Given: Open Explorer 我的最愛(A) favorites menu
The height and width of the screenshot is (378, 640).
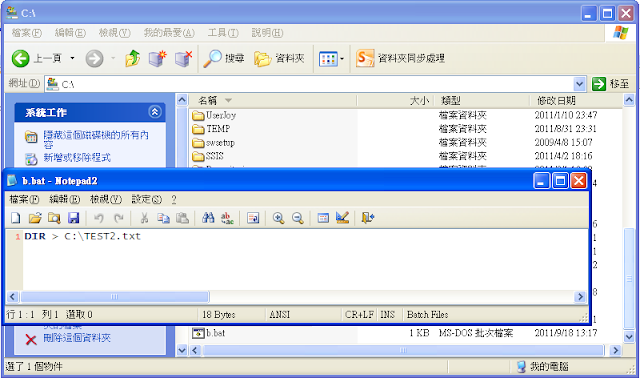Looking at the screenshot, I should click(x=169, y=33).
